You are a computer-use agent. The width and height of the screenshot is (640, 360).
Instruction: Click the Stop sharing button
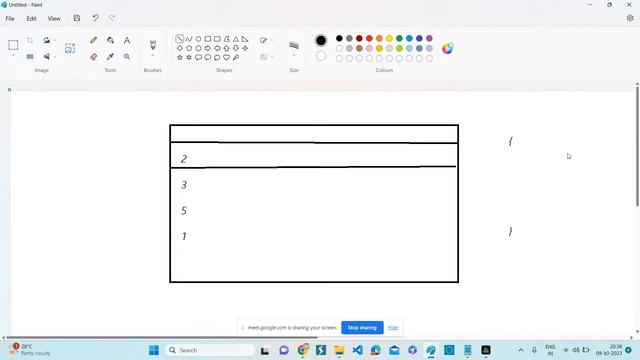[362, 327]
